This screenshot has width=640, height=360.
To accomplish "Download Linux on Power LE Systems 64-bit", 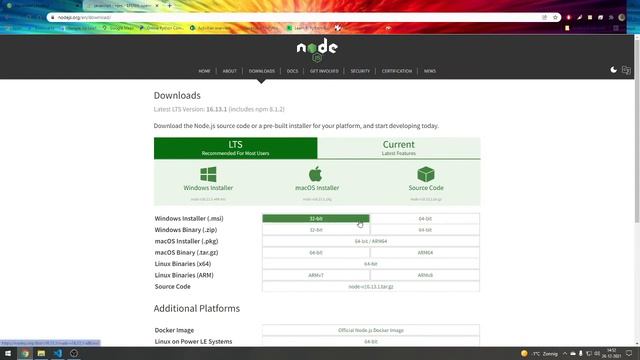I will pos(371,342).
